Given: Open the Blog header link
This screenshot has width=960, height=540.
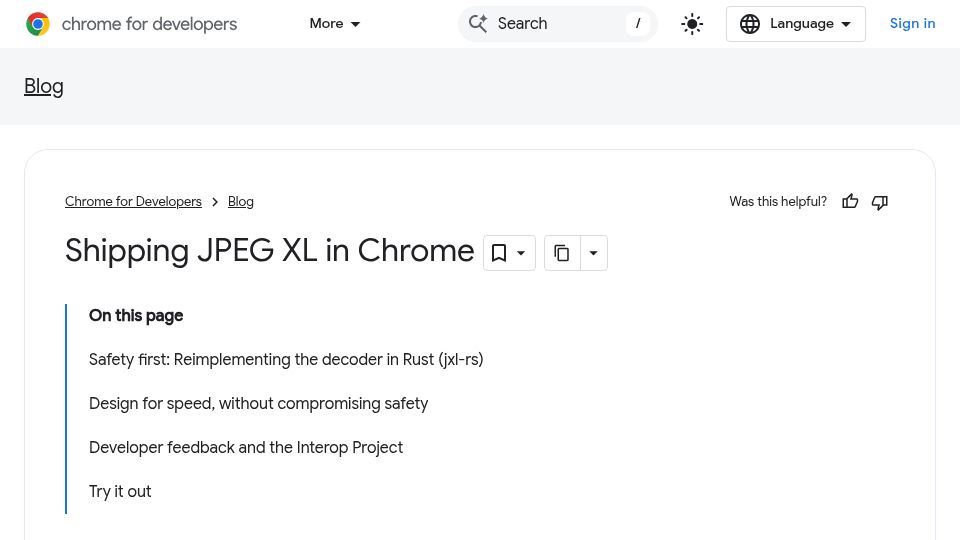Looking at the screenshot, I should [43, 86].
